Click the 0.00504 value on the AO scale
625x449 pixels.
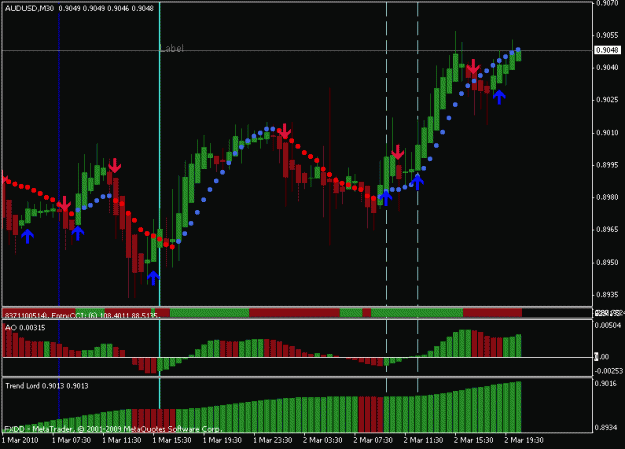click(x=608, y=325)
